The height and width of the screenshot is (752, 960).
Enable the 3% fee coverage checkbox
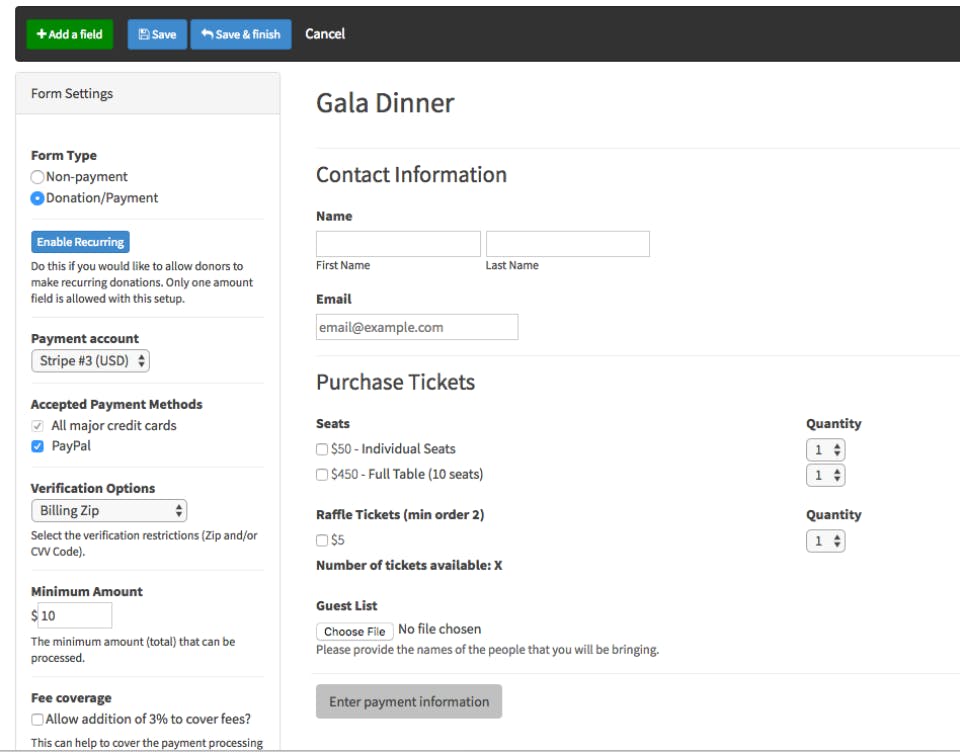[38, 719]
